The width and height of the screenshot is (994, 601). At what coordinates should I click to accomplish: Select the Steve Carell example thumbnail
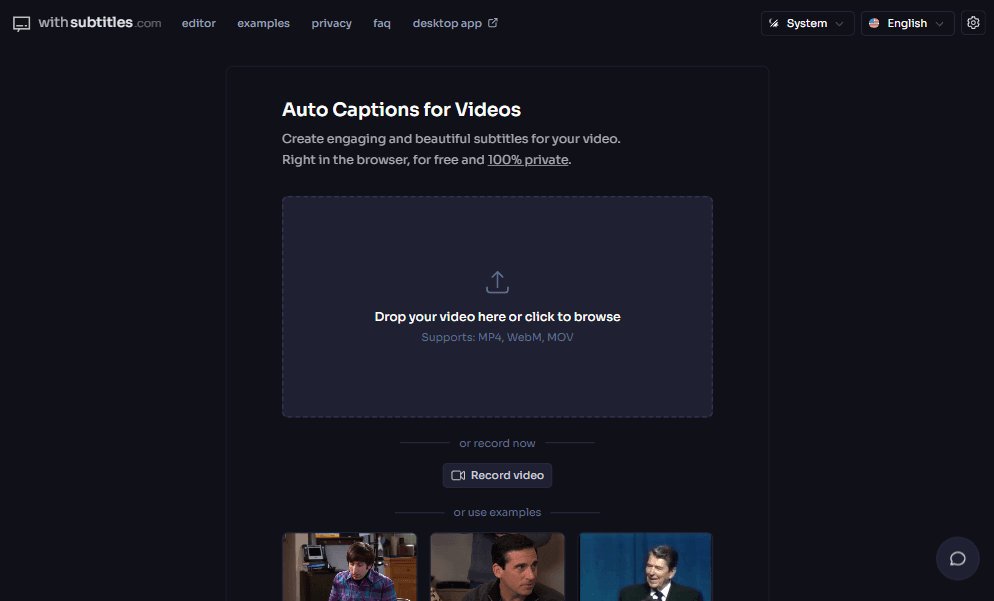[x=497, y=567]
